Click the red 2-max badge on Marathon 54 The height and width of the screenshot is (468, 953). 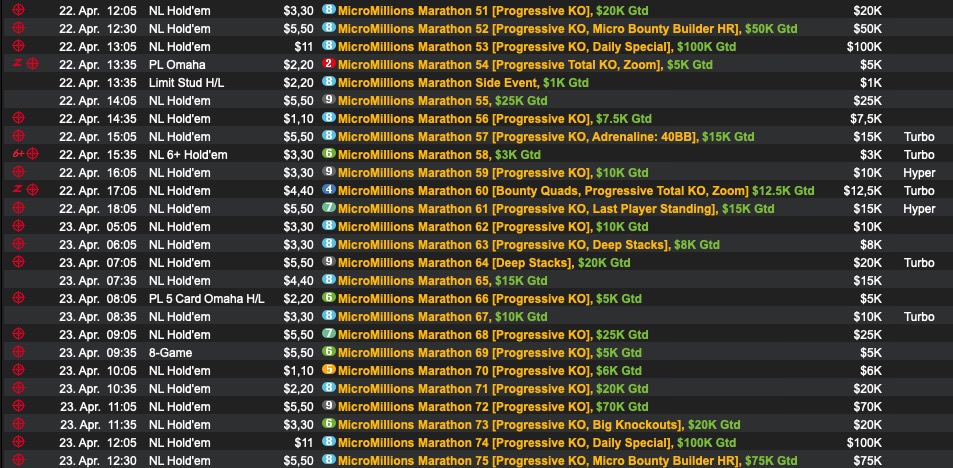(x=329, y=64)
